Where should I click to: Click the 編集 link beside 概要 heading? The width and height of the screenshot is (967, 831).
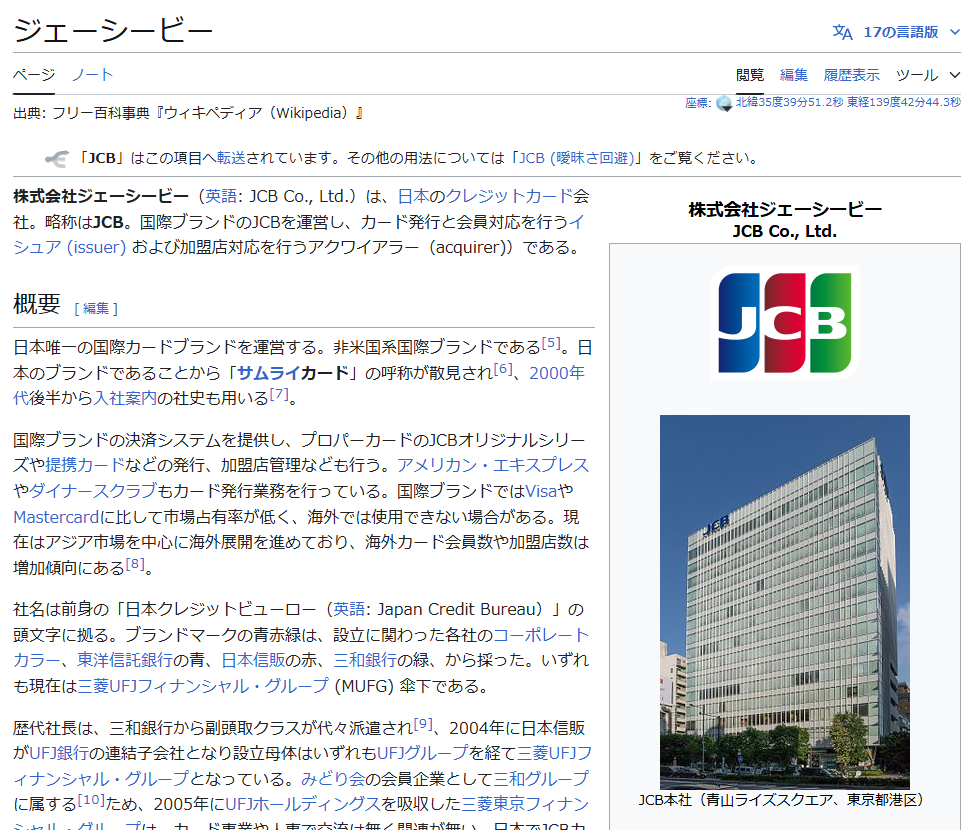96,308
